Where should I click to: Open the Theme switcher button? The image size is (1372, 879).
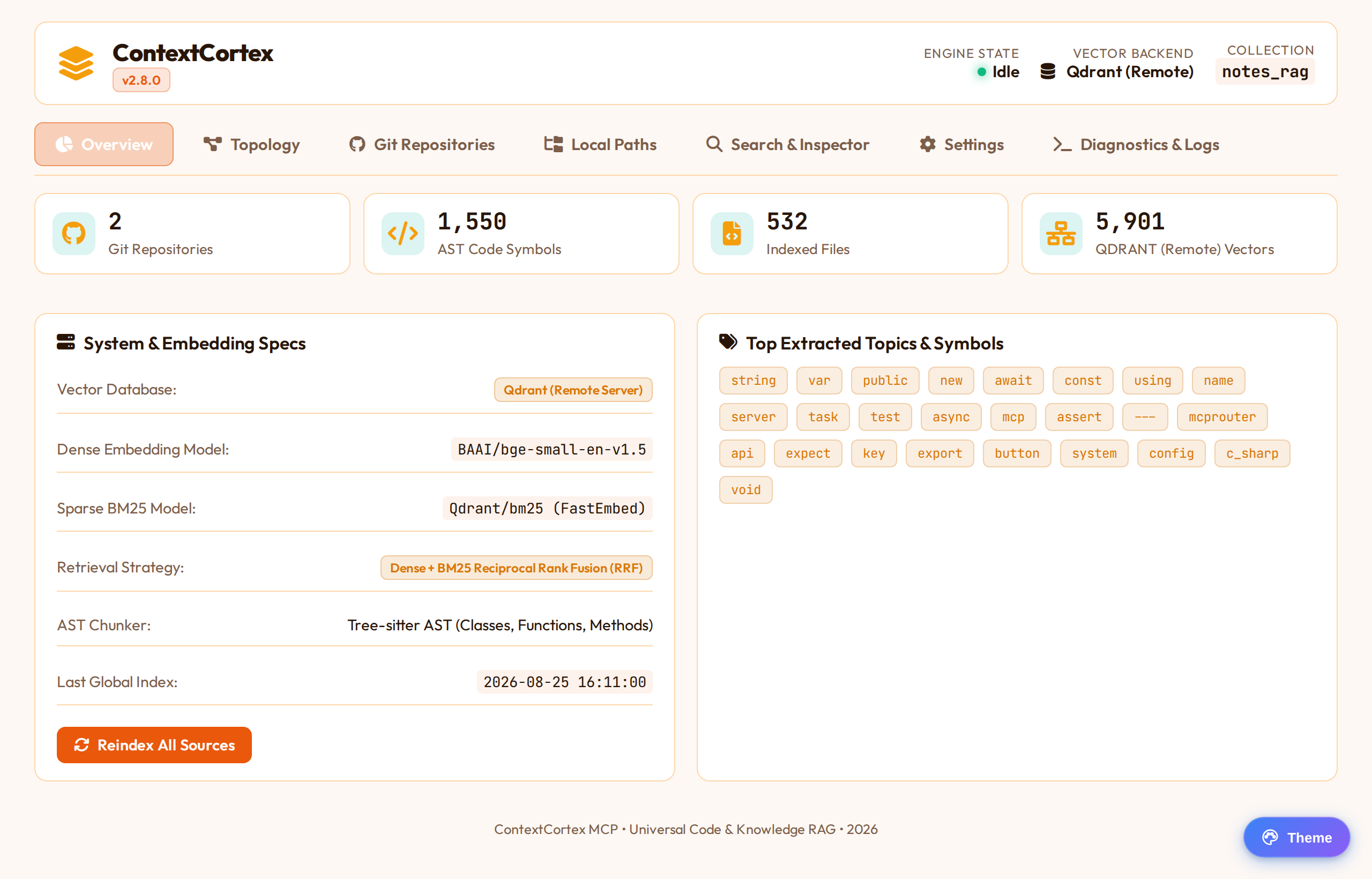click(x=1296, y=837)
